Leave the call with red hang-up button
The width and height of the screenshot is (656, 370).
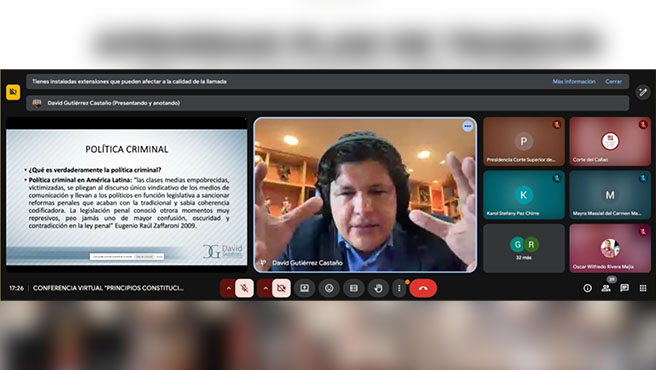pos(423,288)
